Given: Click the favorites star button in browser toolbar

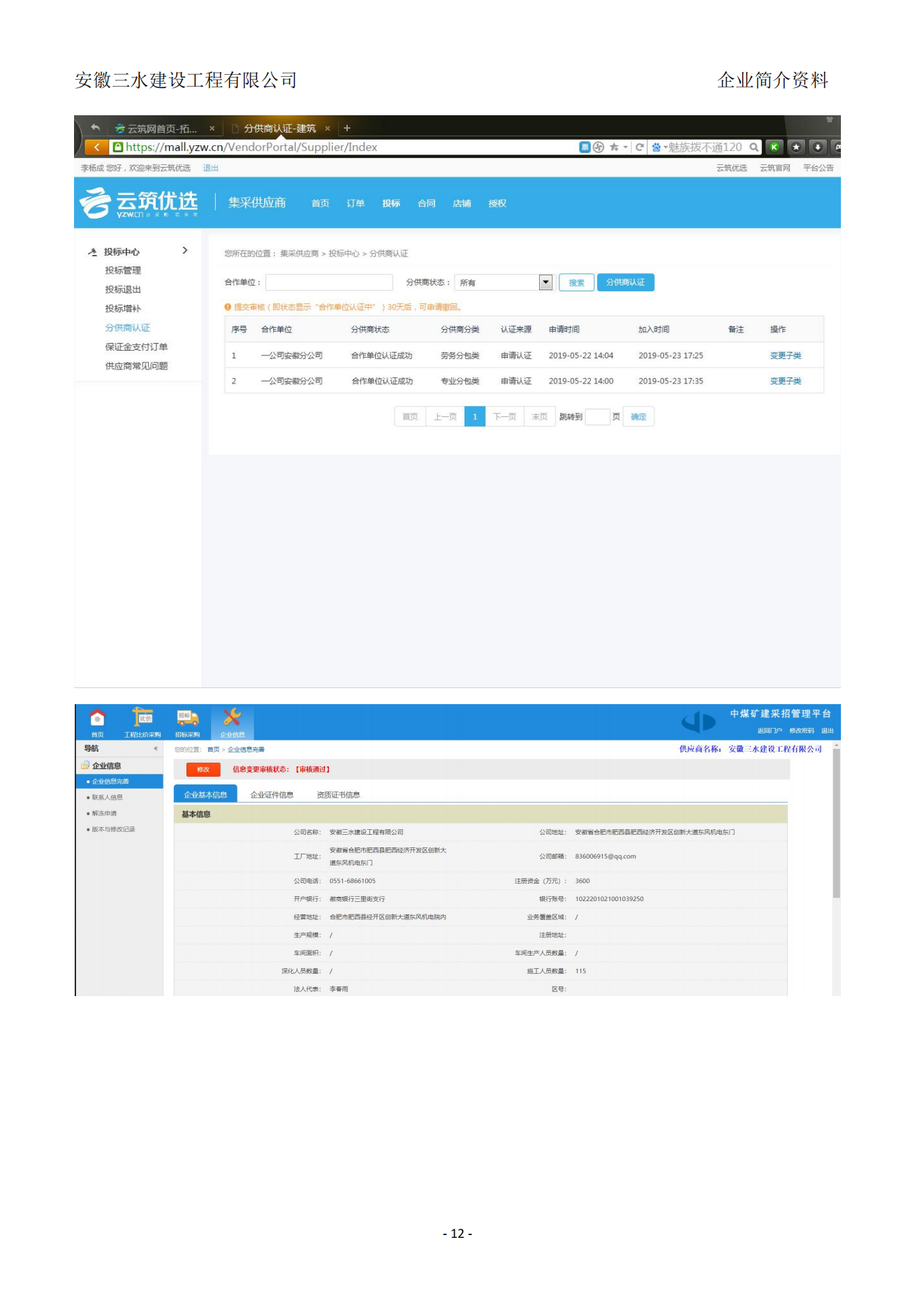Looking at the screenshot, I should coord(796,147).
